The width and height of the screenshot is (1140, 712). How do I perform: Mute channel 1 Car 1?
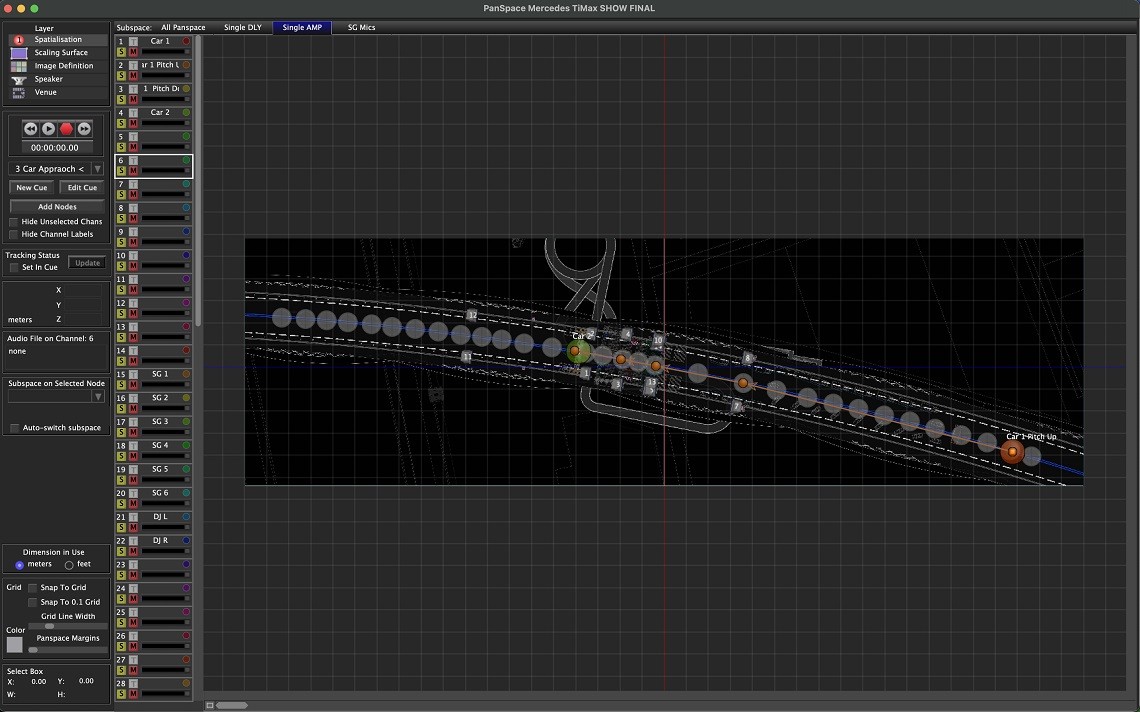click(x=133, y=52)
